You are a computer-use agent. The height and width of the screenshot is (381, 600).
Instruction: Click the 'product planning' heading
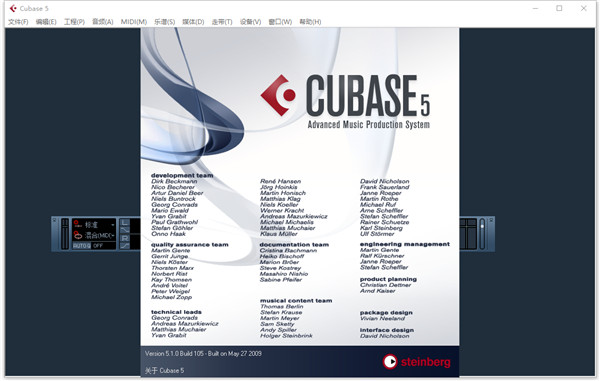point(388,279)
